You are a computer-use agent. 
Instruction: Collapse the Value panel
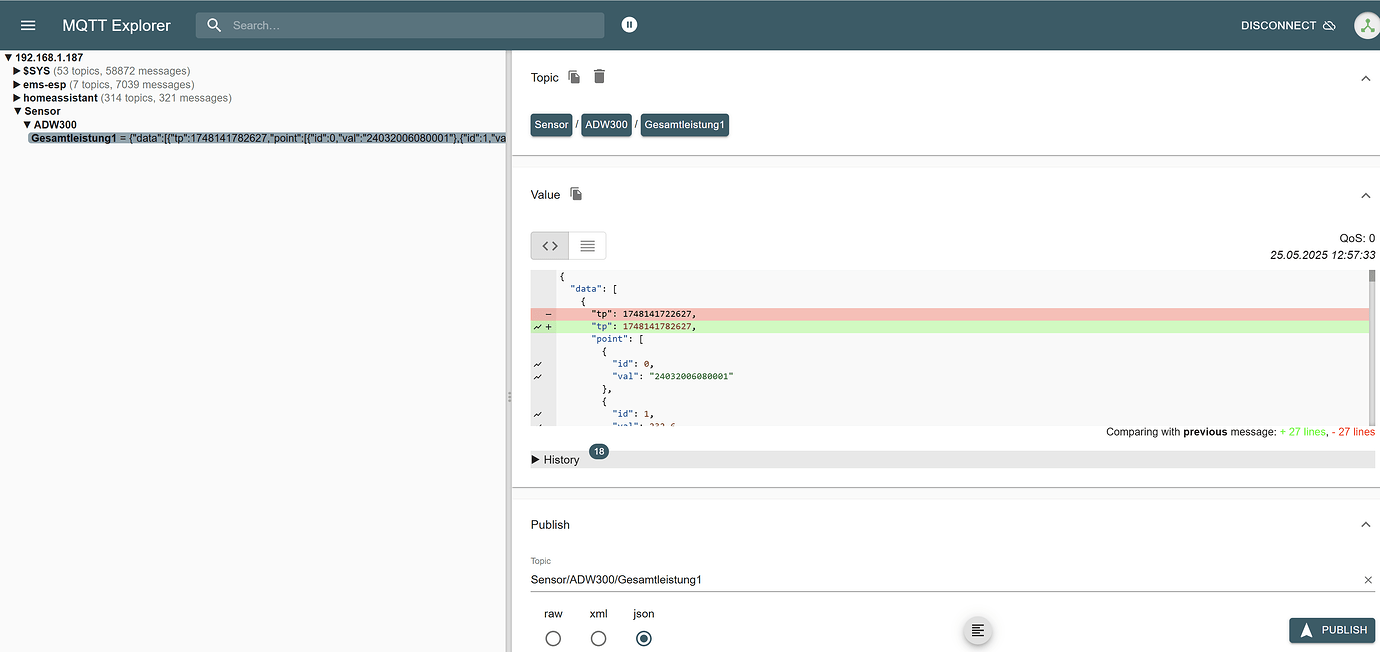click(x=1366, y=195)
